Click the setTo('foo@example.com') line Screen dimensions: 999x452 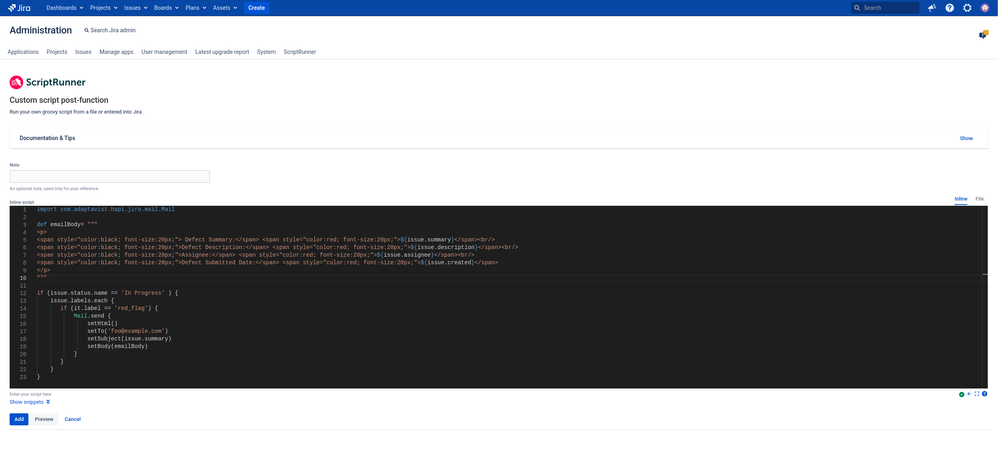127,332
